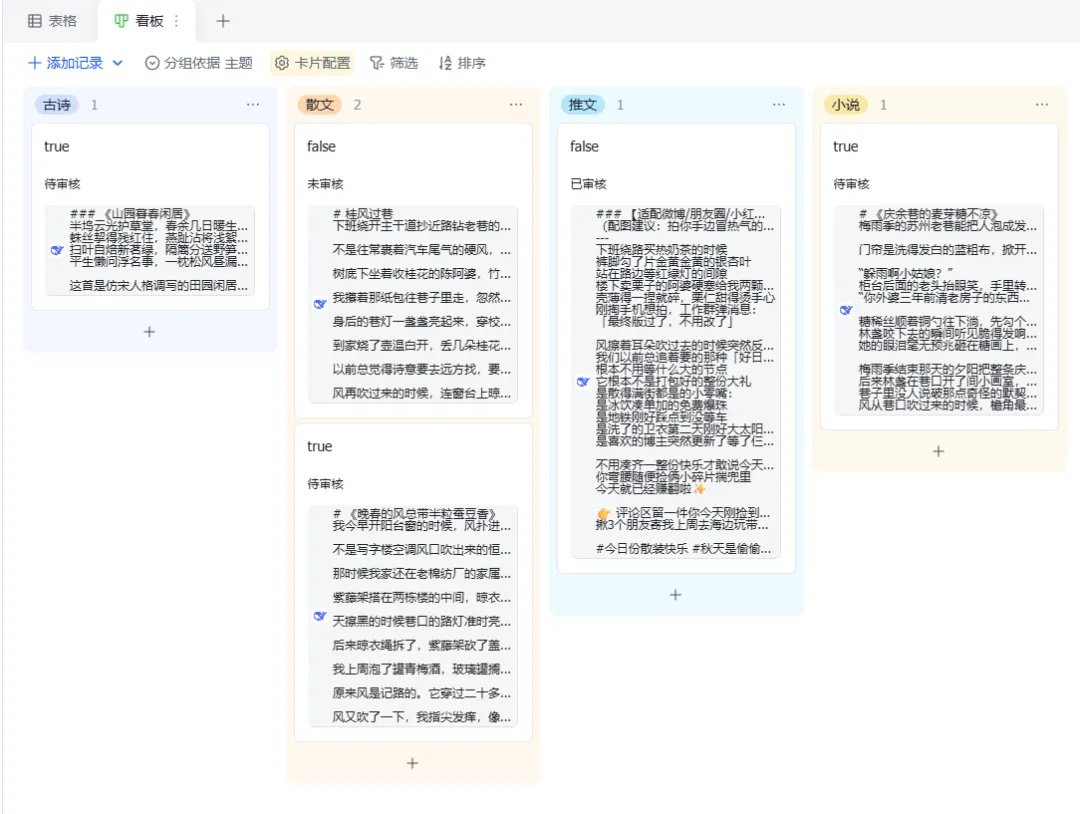Add a new card in 古诗 column
This screenshot has width=1080, height=814.
coord(149,332)
